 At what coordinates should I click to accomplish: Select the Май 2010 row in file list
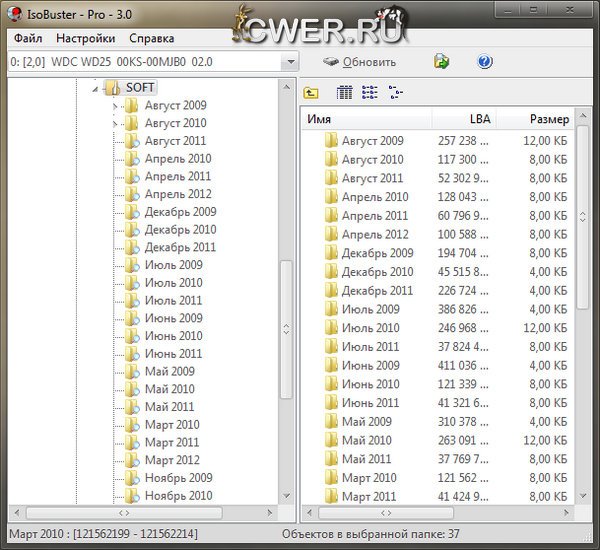[x=366, y=440]
